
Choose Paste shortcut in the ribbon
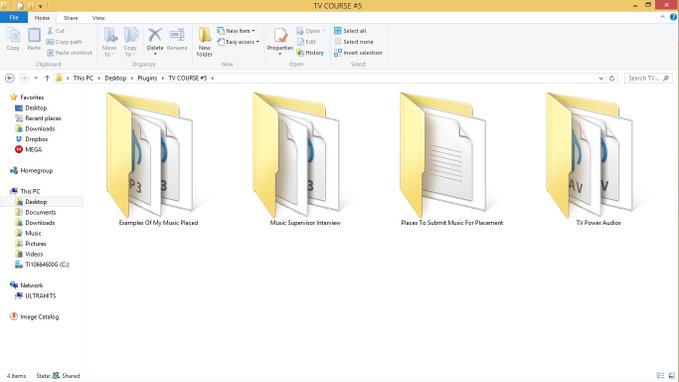(69, 52)
